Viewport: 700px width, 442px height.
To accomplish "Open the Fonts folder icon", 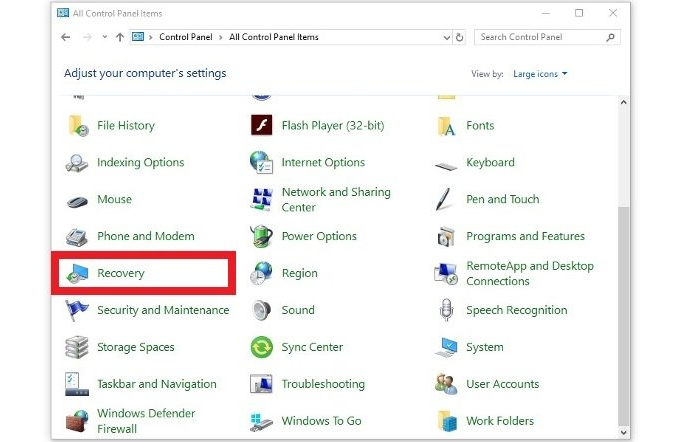I will [x=446, y=126].
